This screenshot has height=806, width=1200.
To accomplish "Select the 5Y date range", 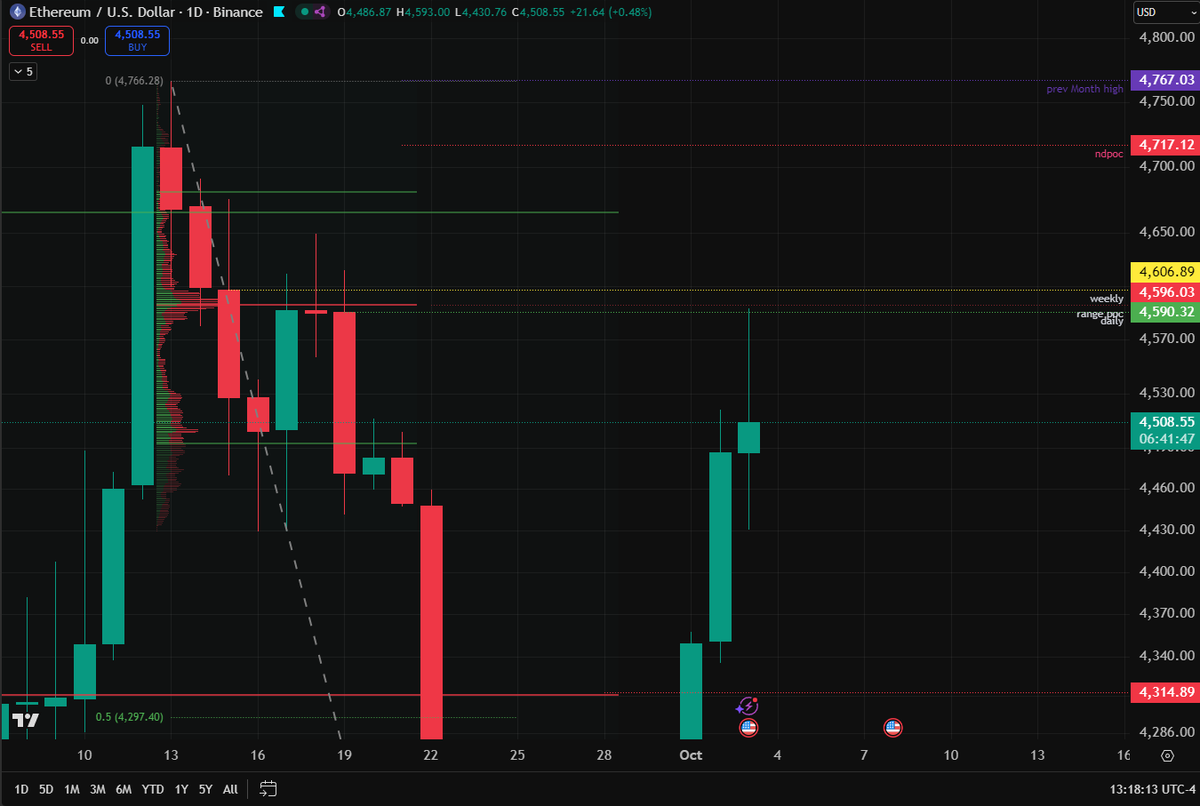I will point(205,789).
